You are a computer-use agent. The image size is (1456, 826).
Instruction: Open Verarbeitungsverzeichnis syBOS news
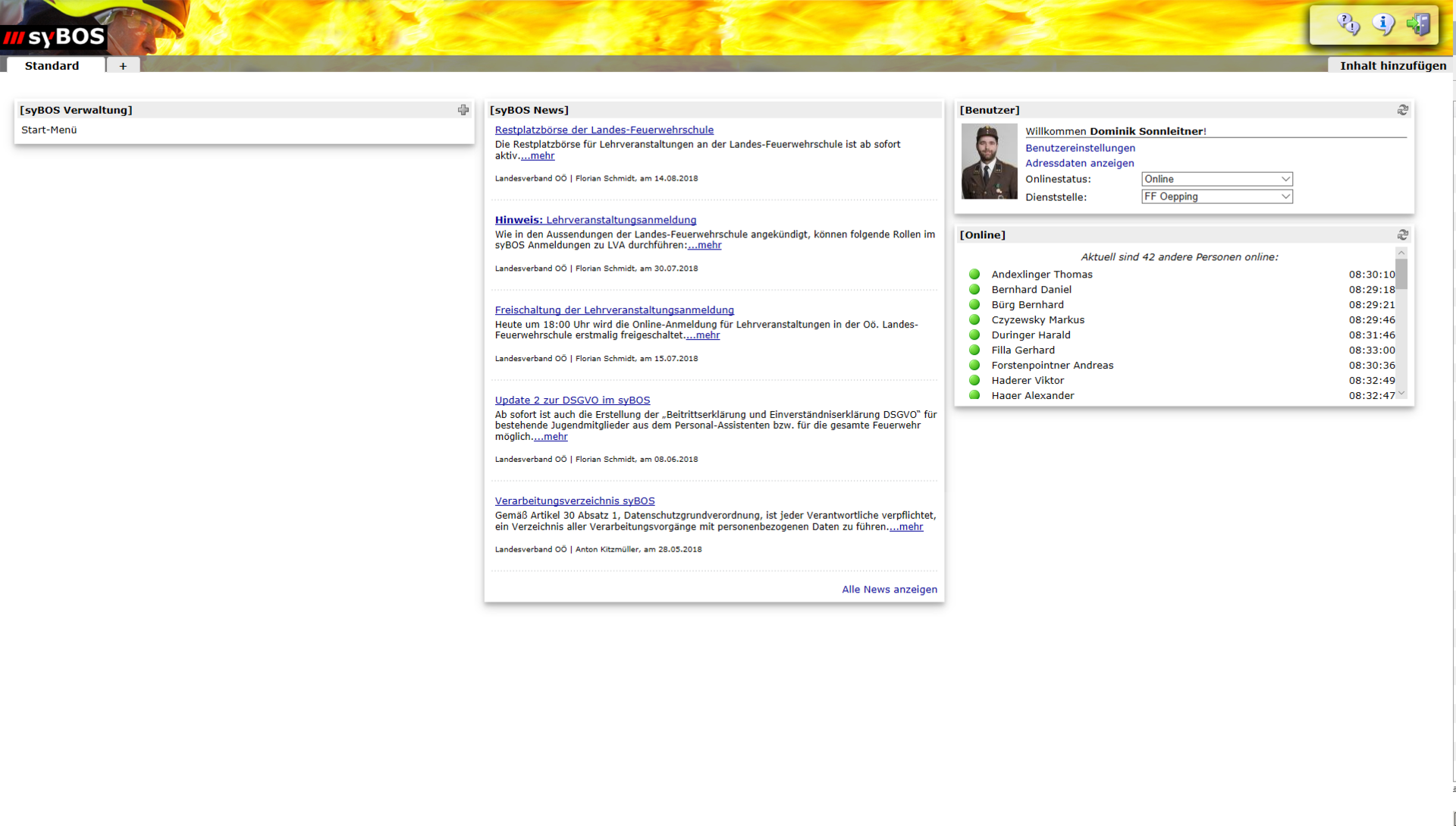[x=575, y=501]
